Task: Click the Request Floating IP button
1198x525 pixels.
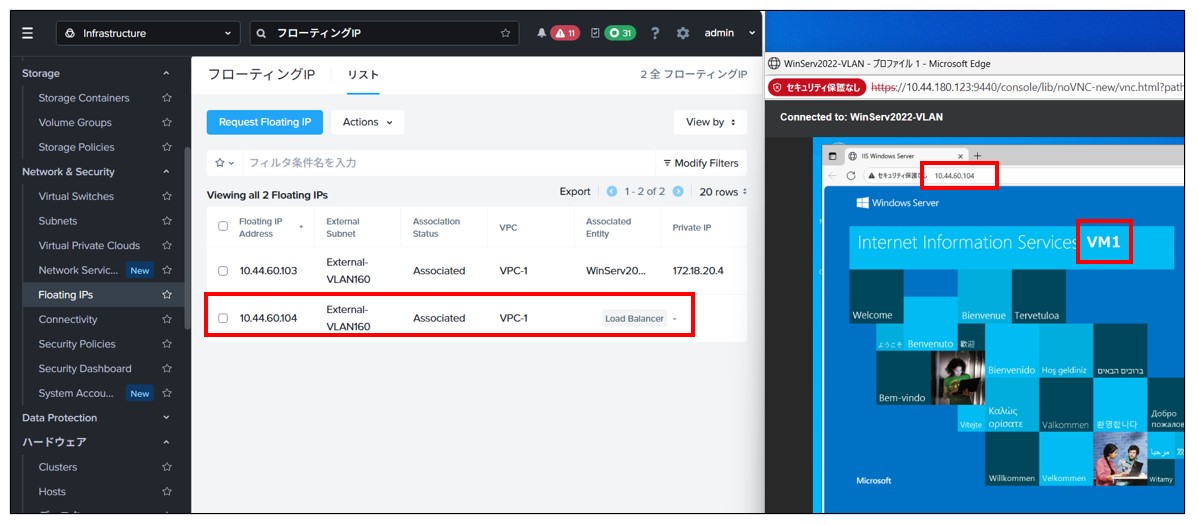Action: point(265,122)
